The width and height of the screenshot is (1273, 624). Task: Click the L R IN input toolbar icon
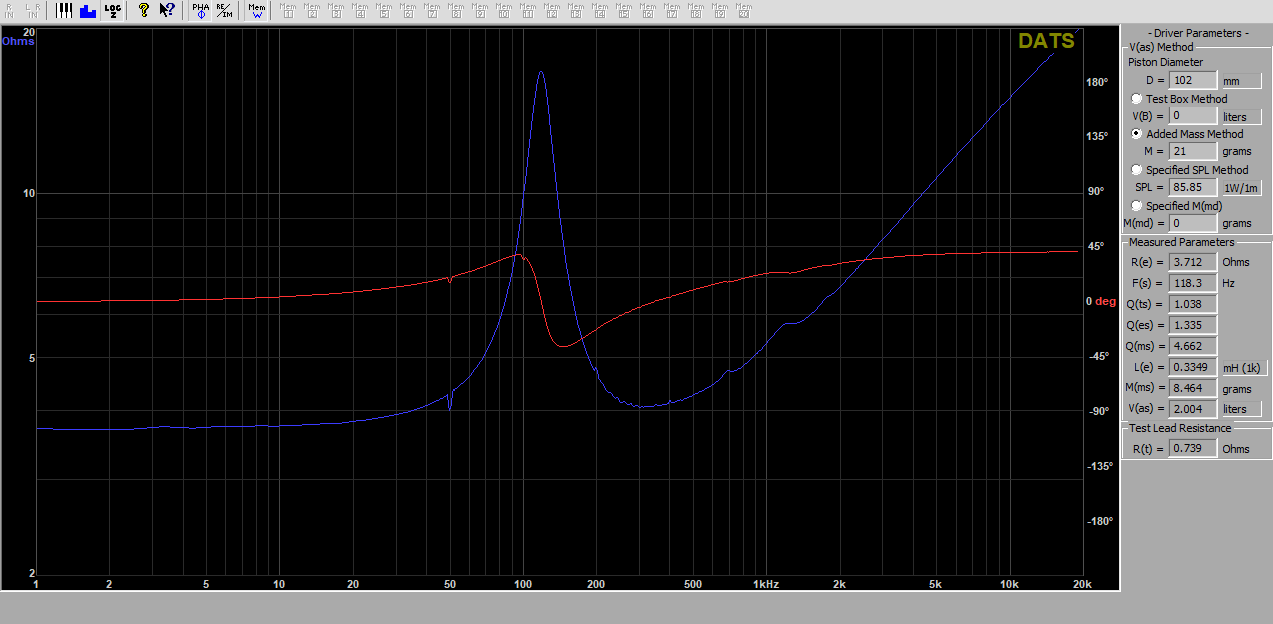point(32,11)
